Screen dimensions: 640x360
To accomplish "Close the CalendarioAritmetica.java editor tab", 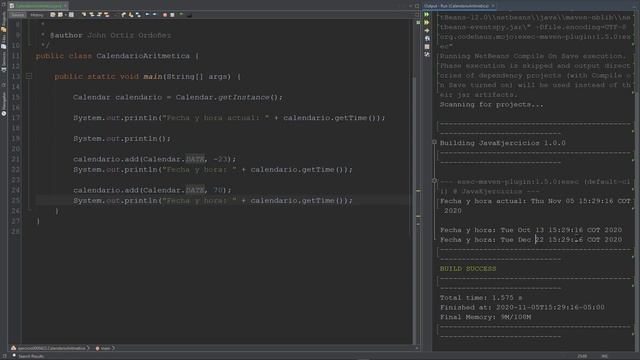I will click(65, 6).
